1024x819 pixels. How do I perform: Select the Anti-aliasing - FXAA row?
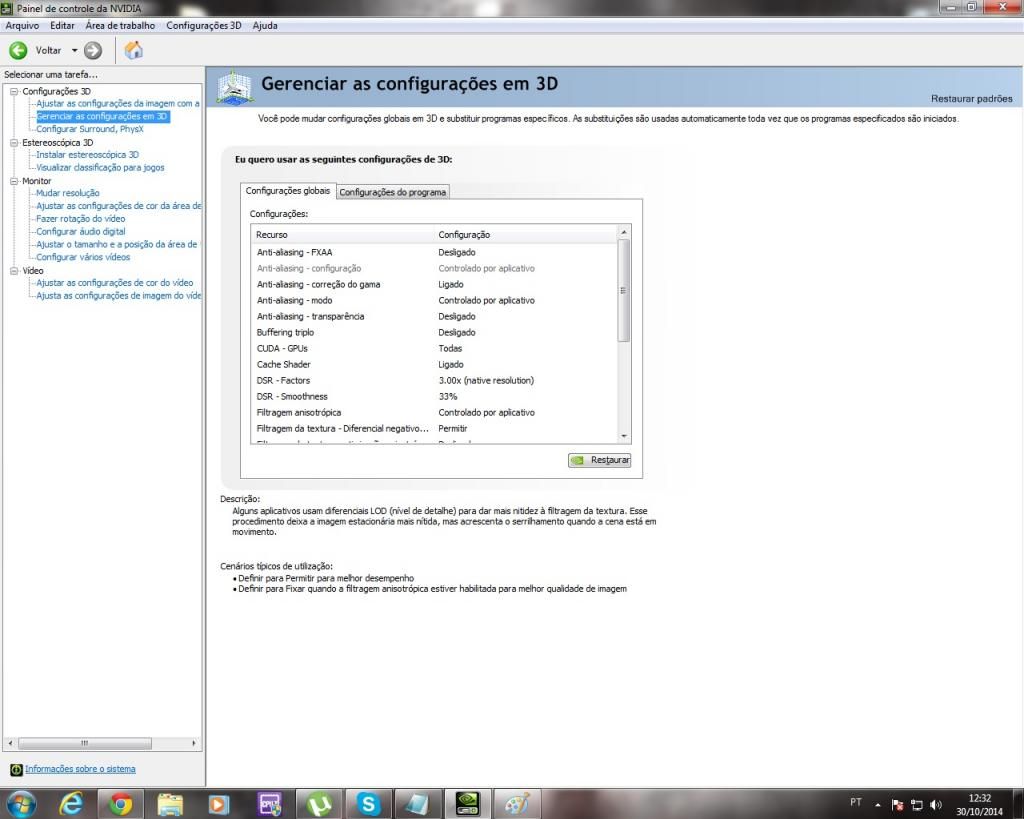434,252
